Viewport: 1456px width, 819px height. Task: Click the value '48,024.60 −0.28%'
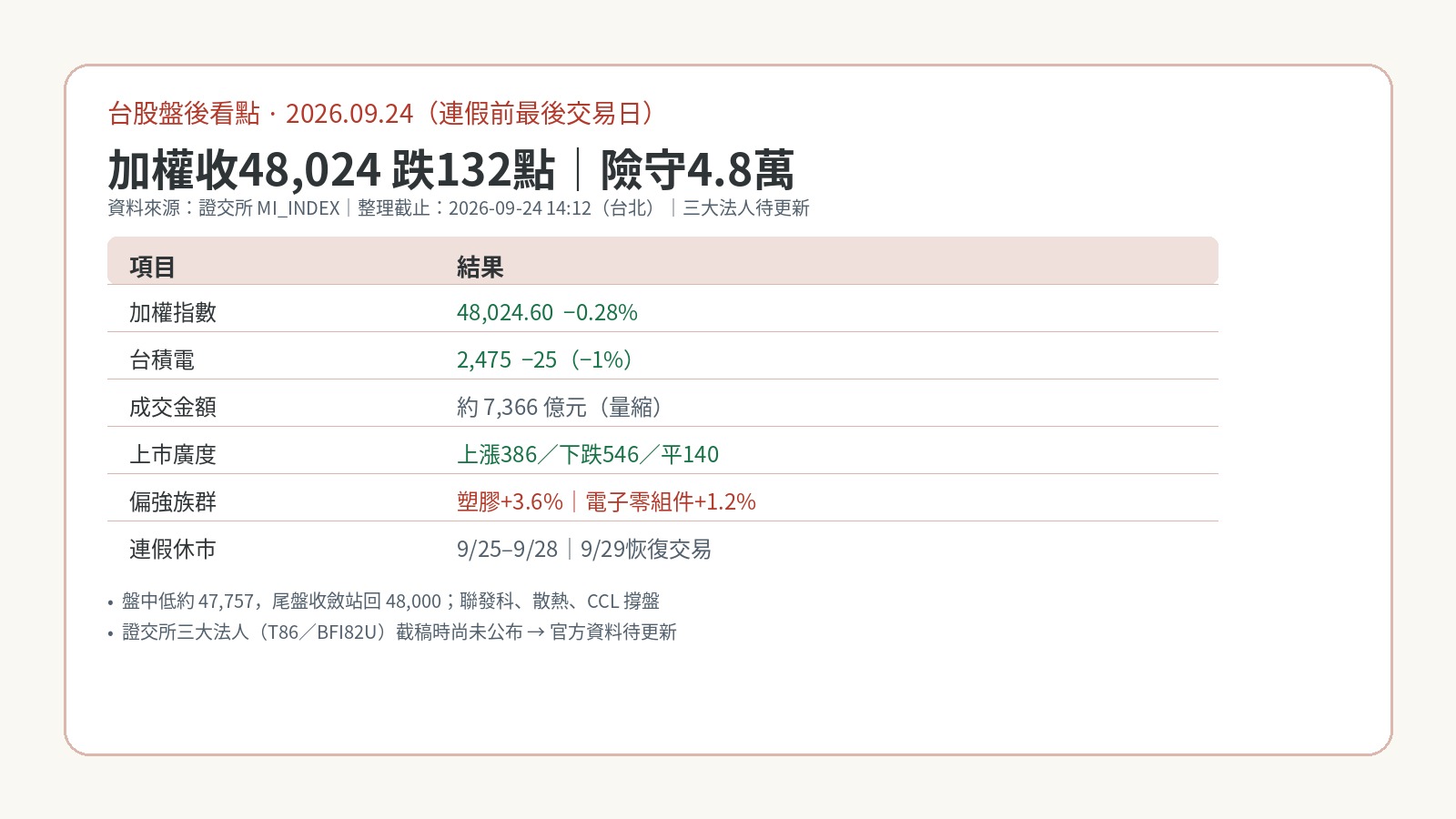(x=547, y=312)
